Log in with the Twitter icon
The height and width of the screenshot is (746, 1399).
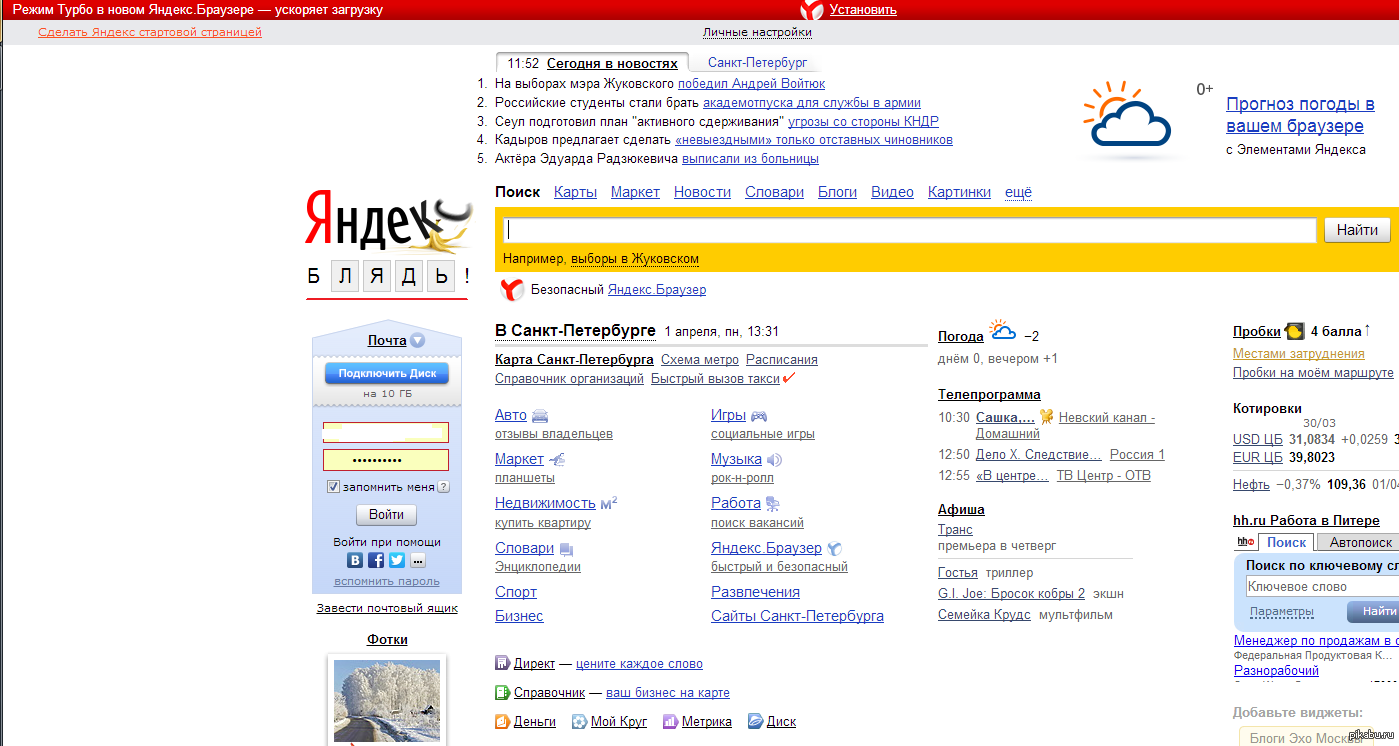coord(397,560)
